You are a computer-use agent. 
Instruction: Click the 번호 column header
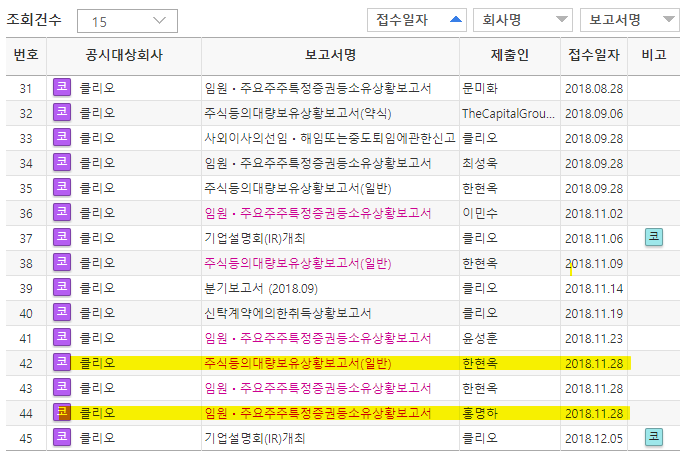pos(26,55)
